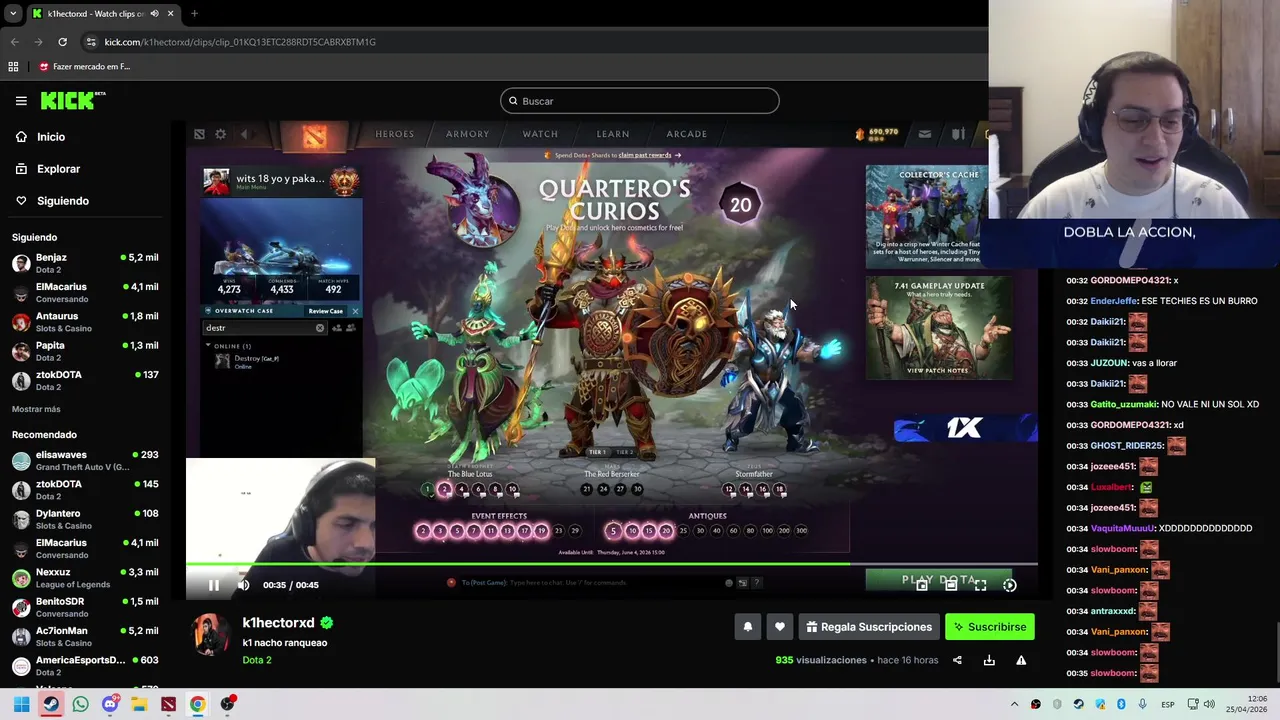Open Benjaz channel in followed list
Image resolution: width=1280 pixels, height=720 pixels.
[85, 263]
